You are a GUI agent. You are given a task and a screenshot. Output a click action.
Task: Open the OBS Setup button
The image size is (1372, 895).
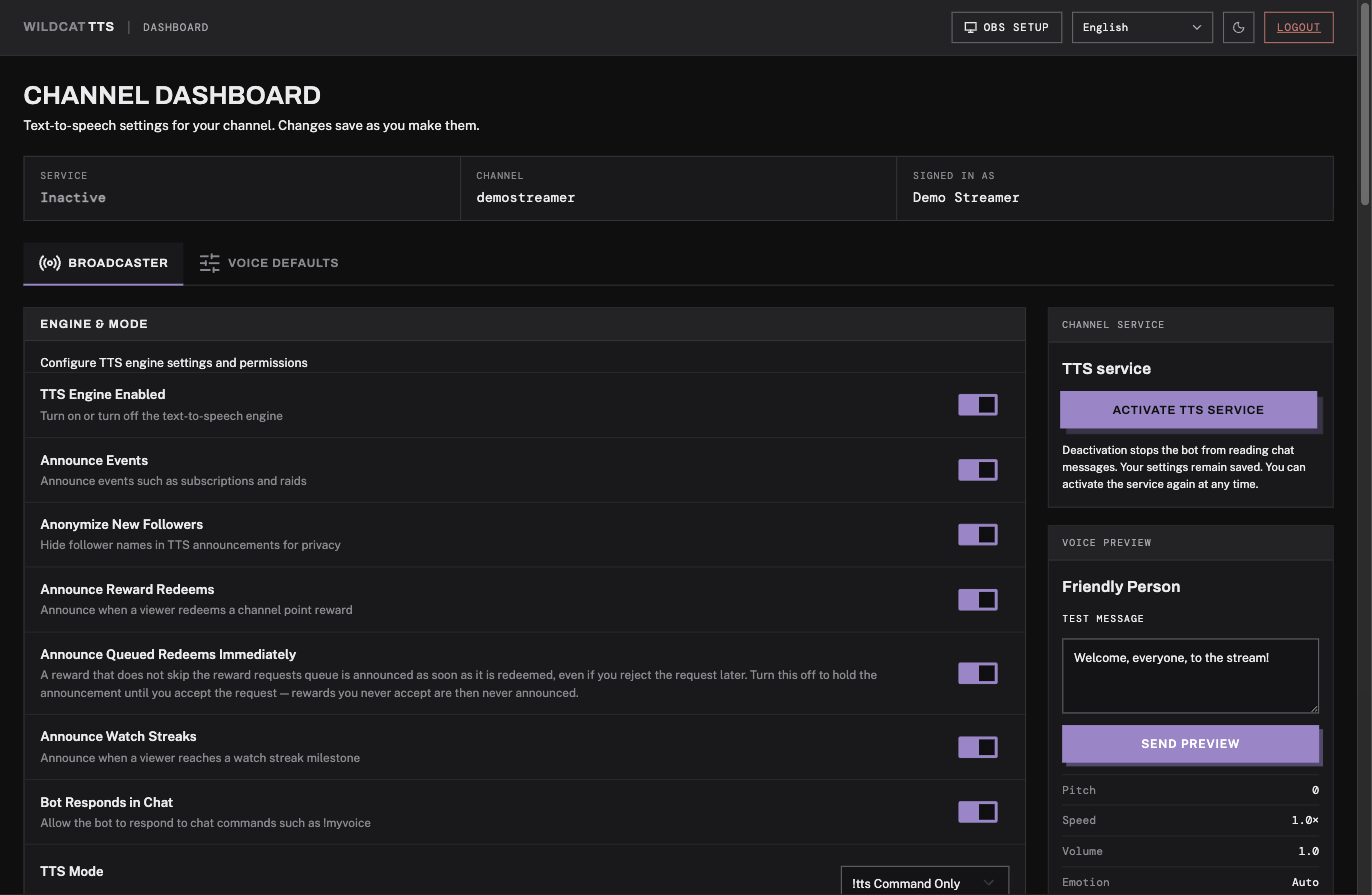click(x=1007, y=27)
